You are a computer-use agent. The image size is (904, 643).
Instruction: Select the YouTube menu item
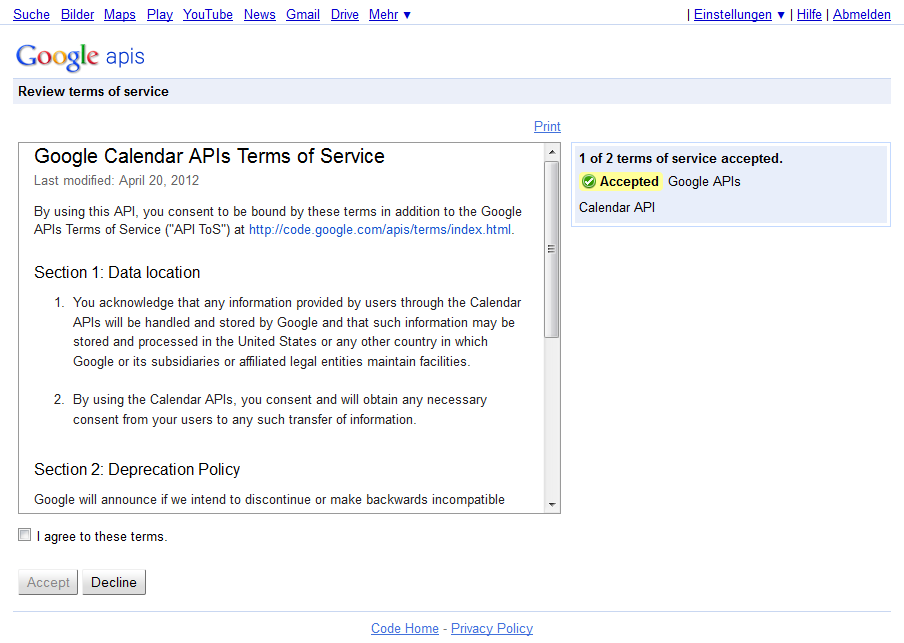click(207, 14)
